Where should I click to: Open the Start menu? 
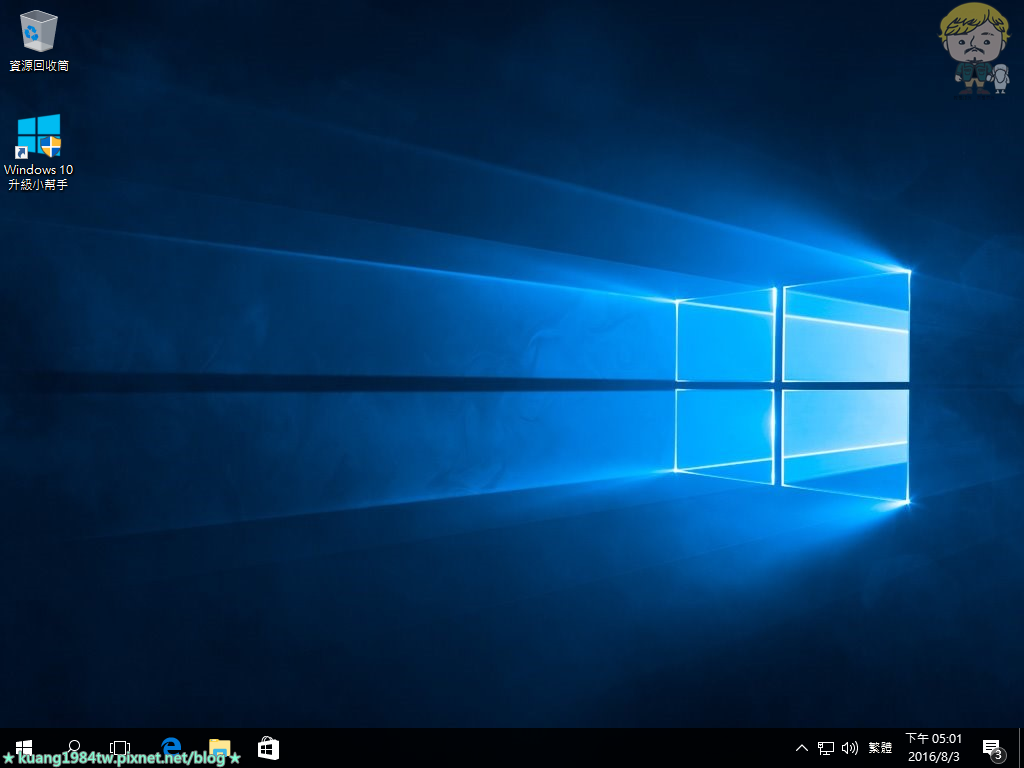pyautogui.click(x=24, y=748)
